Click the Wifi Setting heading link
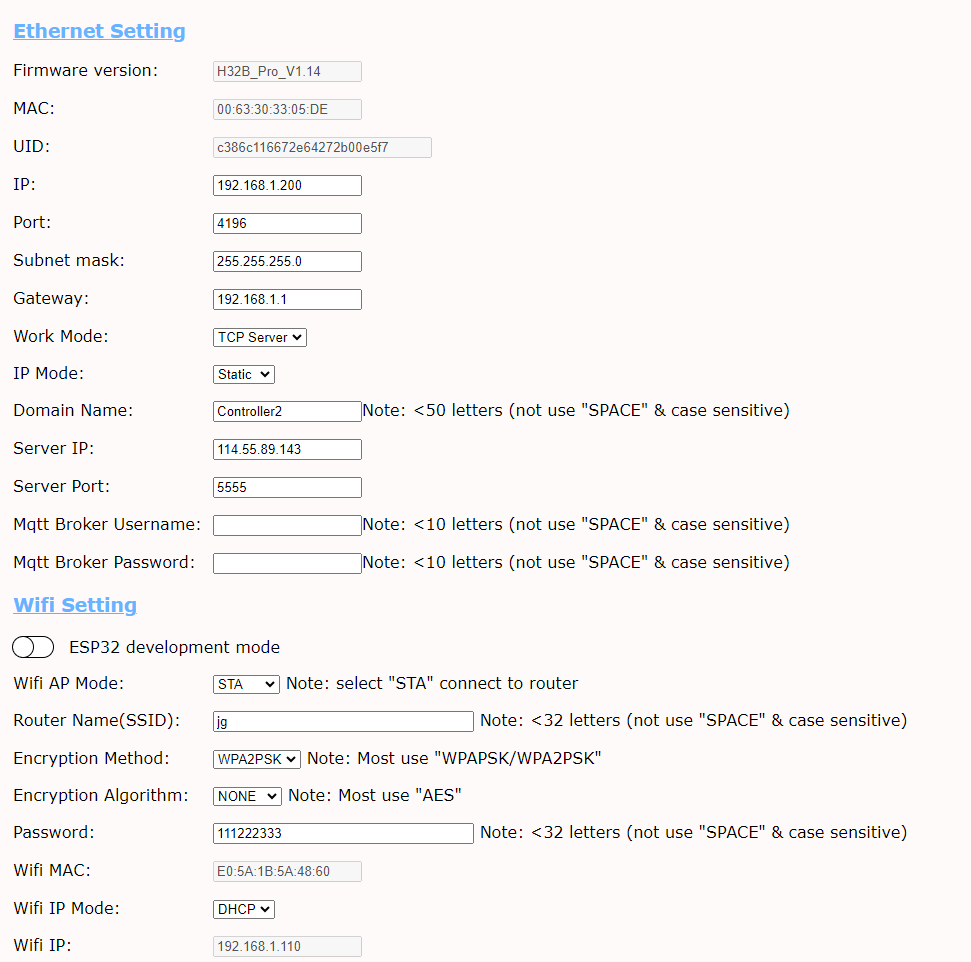Screen dimensions: 971x962 75,605
